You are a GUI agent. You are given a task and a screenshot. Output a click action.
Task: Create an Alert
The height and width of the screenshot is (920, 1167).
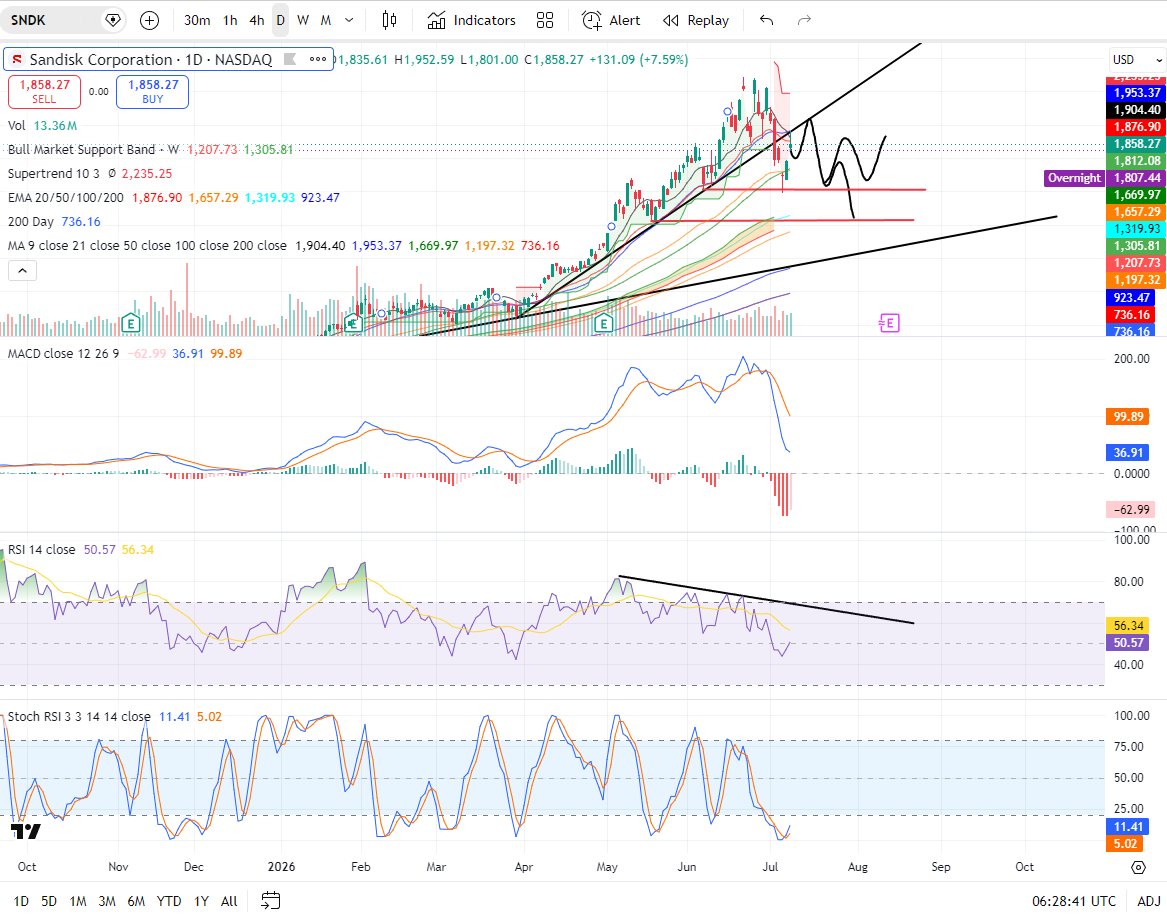coord(611,20)
